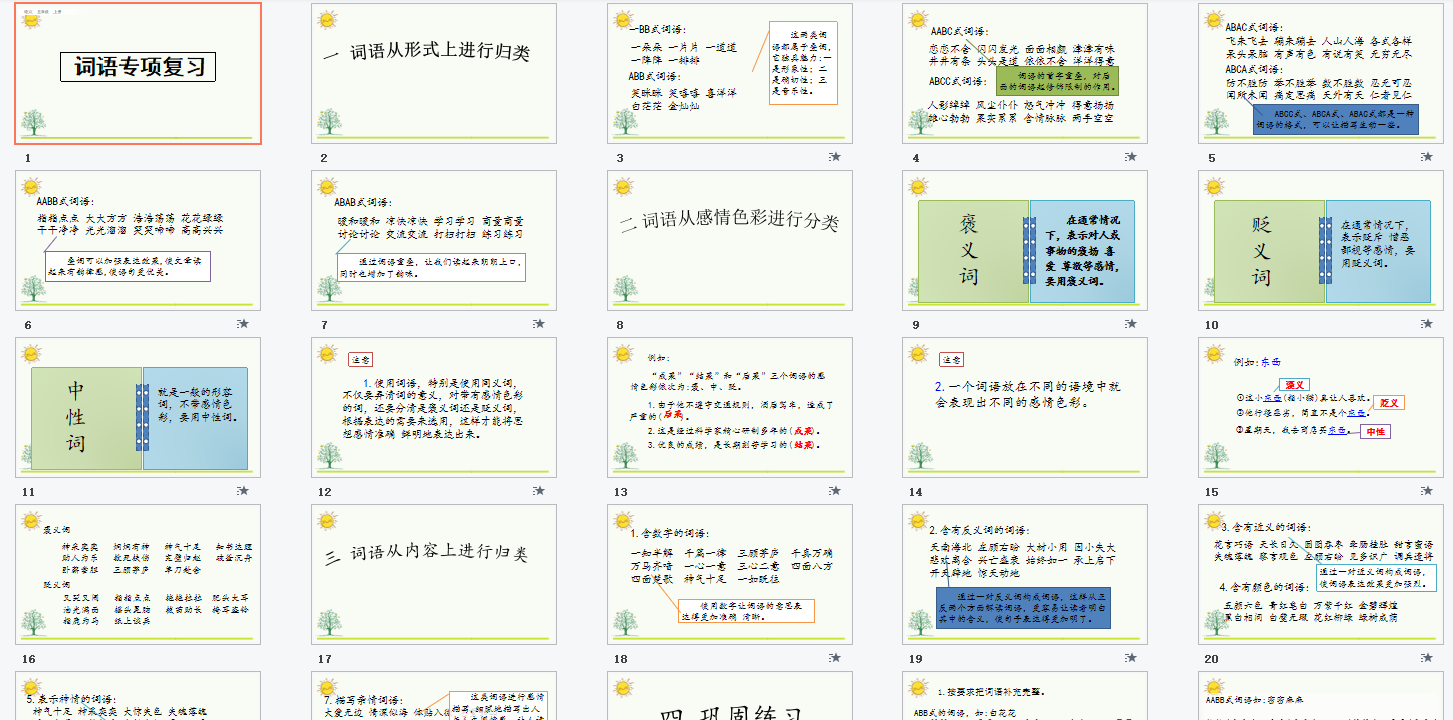
Task: Click the animation star icon under slide 13
Action: point(836,491)
